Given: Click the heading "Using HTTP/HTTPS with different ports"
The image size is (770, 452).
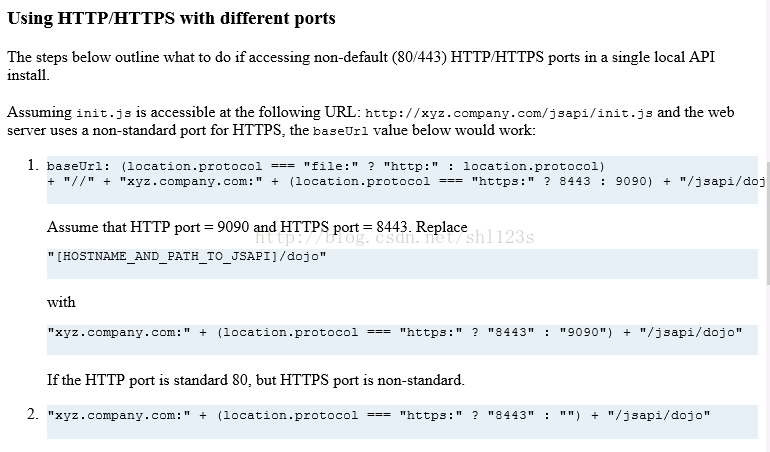Looking at the screenshot, I should [171, 18].
